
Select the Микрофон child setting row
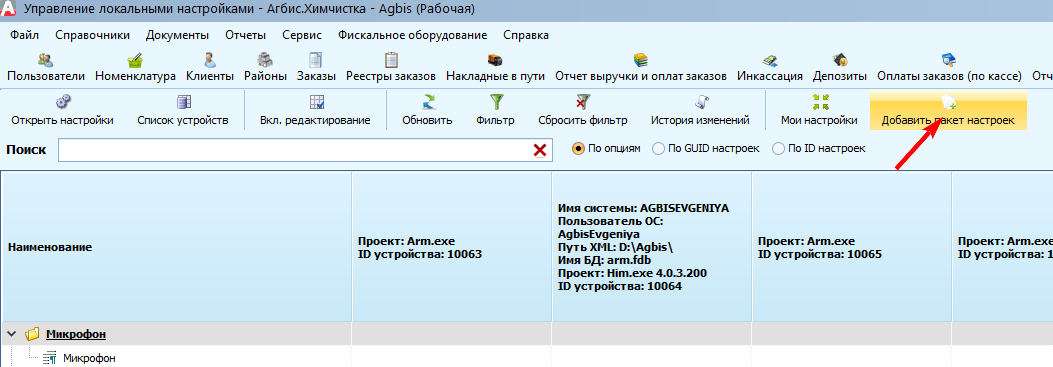[89, 358]
